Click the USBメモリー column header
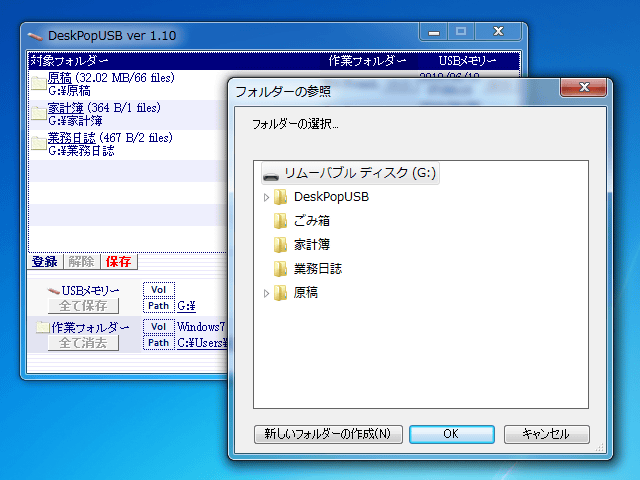This screenshot has height=480, width=640. [467, 61]
